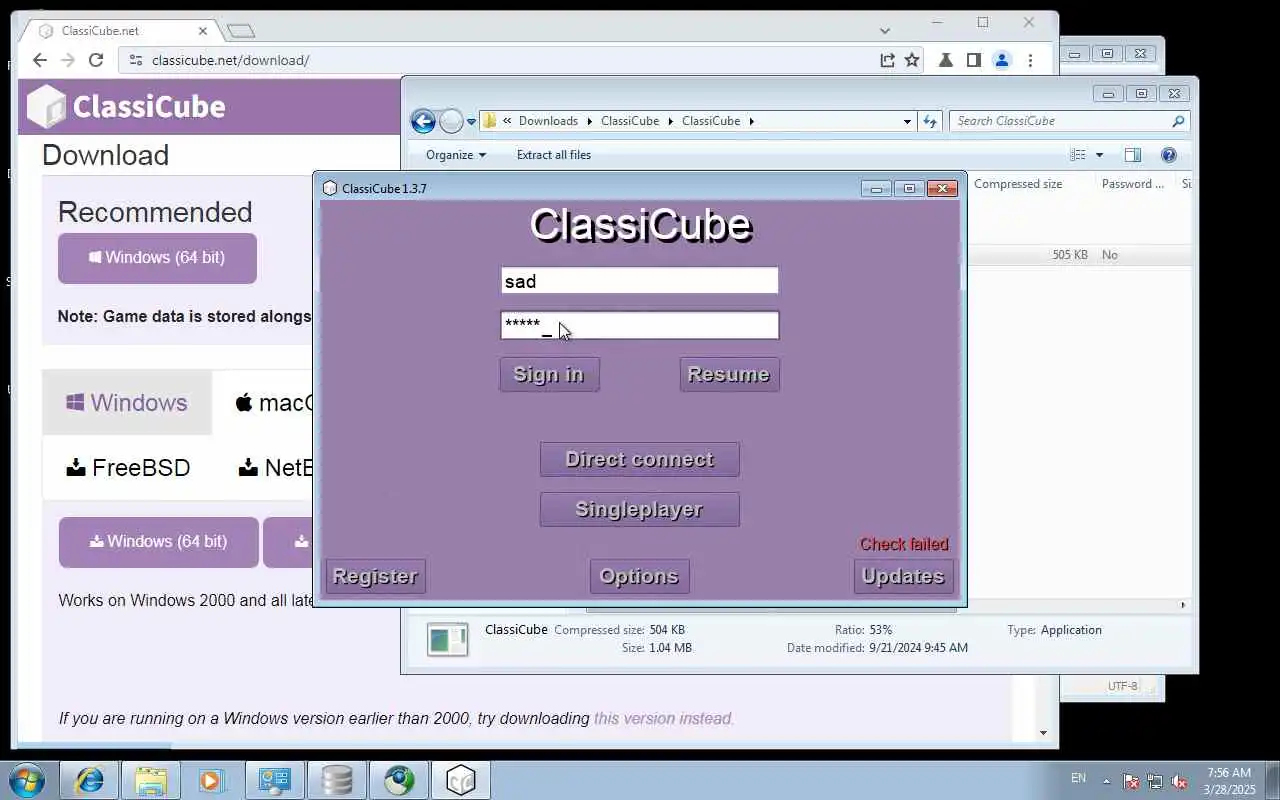Click Downloads in Explorer breadcrumb
The height and width of the screenshot is (800, 1280).
(x=548, y=121)
